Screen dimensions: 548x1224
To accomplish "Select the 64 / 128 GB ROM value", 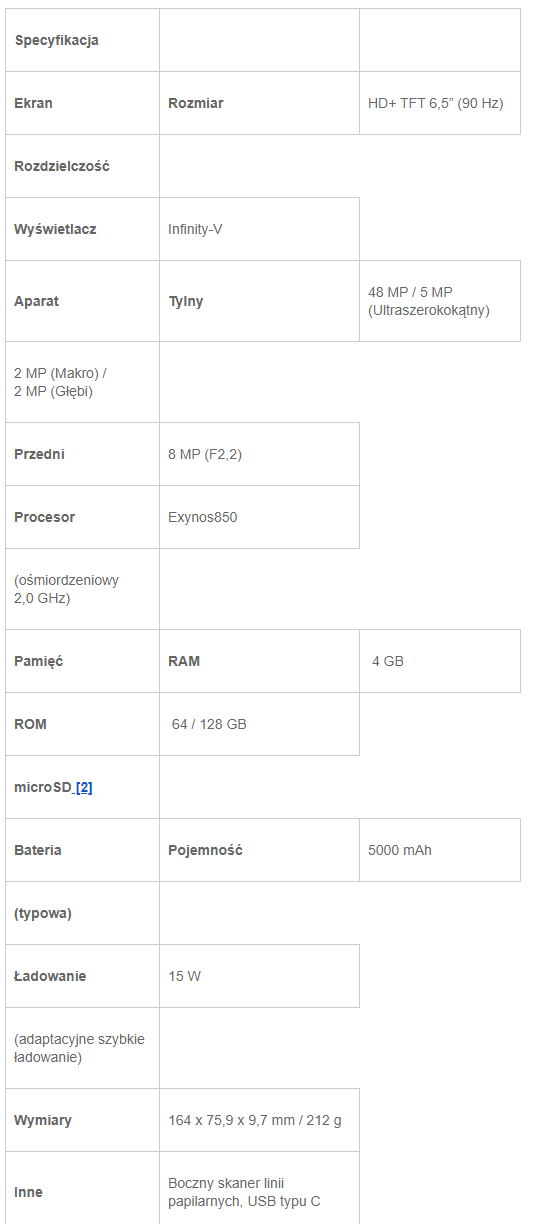I will 209,724.
